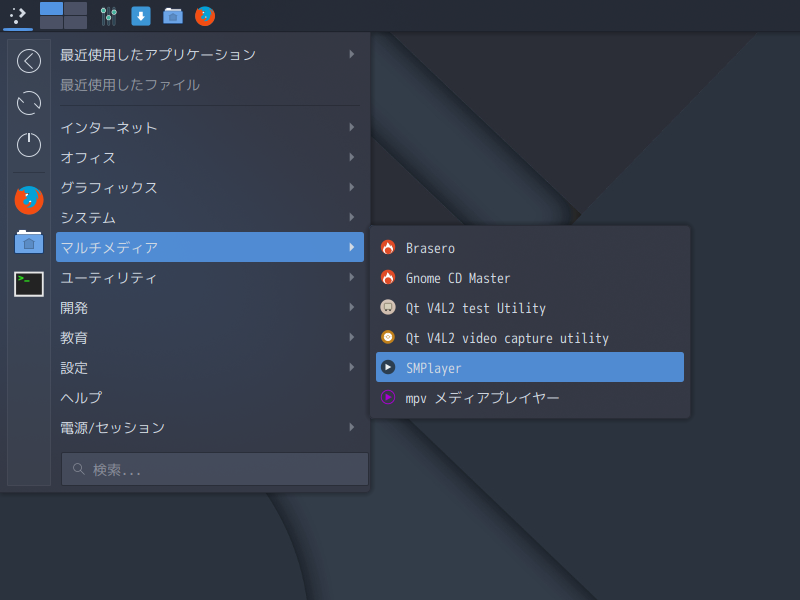This screenshot has width=800, height=600.
Task: Open the 電源/セッション submenu
Action: pos(210,428)
